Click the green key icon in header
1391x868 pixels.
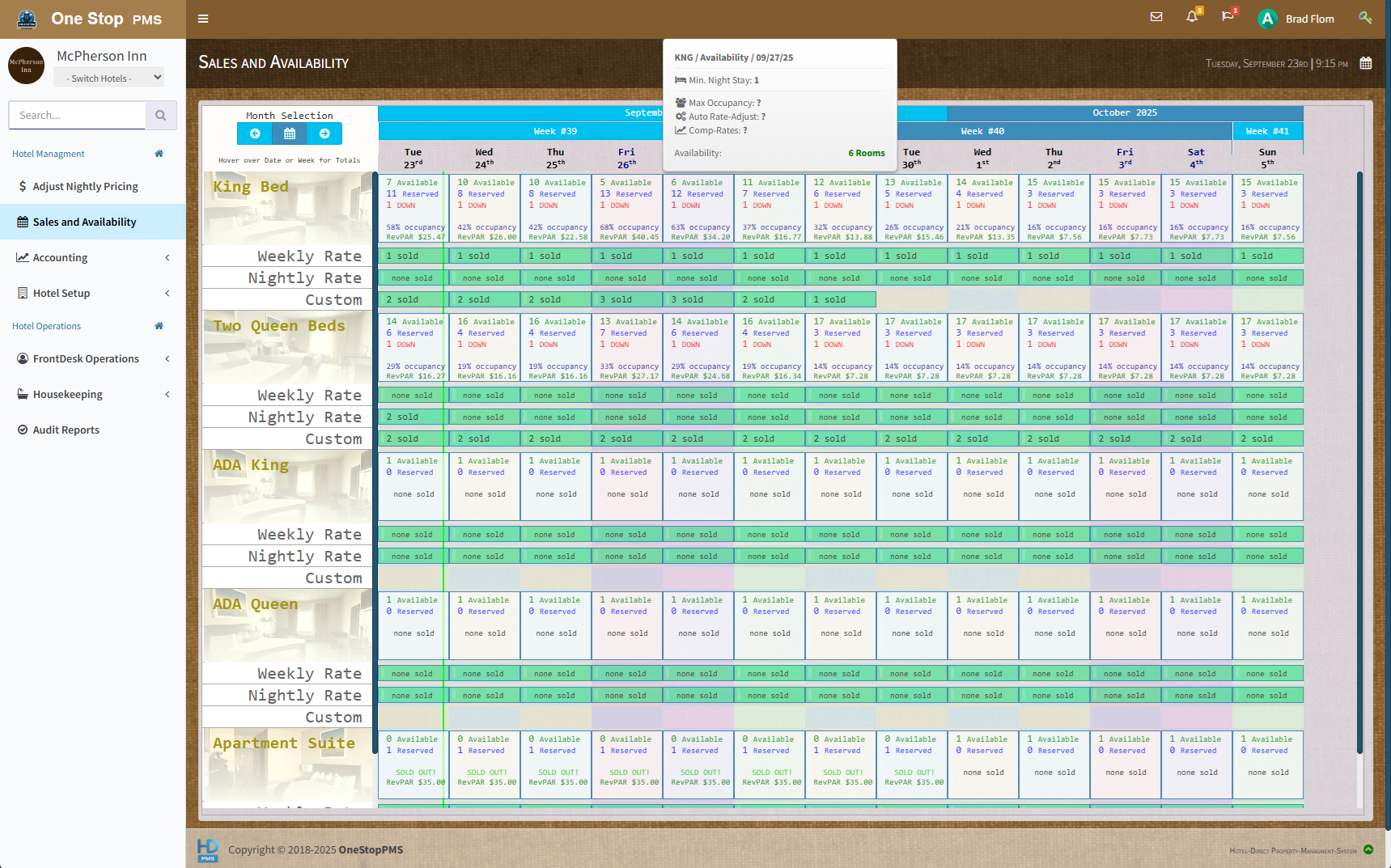1365,18
